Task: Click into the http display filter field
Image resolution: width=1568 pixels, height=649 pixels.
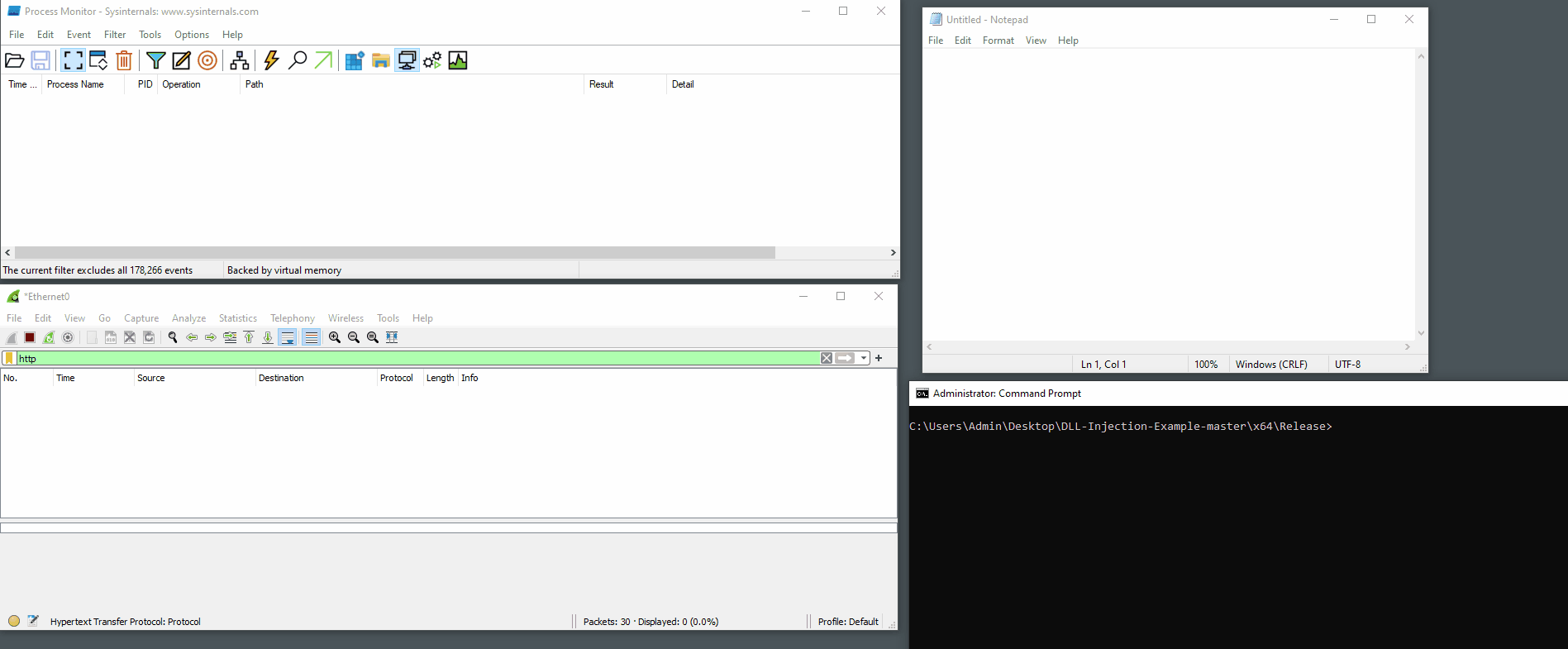Action: [x=413, y=358]
